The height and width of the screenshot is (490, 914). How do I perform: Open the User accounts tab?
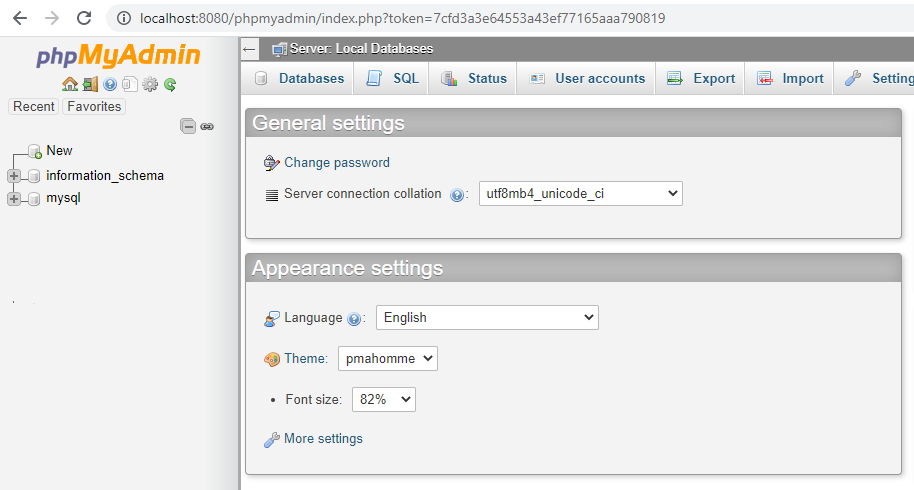click(x=586, y=79)
